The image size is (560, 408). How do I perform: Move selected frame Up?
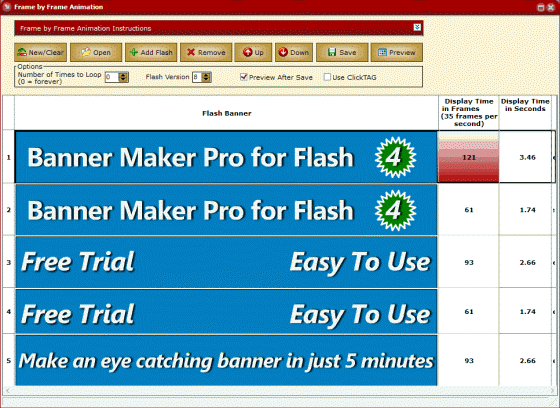point(253,53)
